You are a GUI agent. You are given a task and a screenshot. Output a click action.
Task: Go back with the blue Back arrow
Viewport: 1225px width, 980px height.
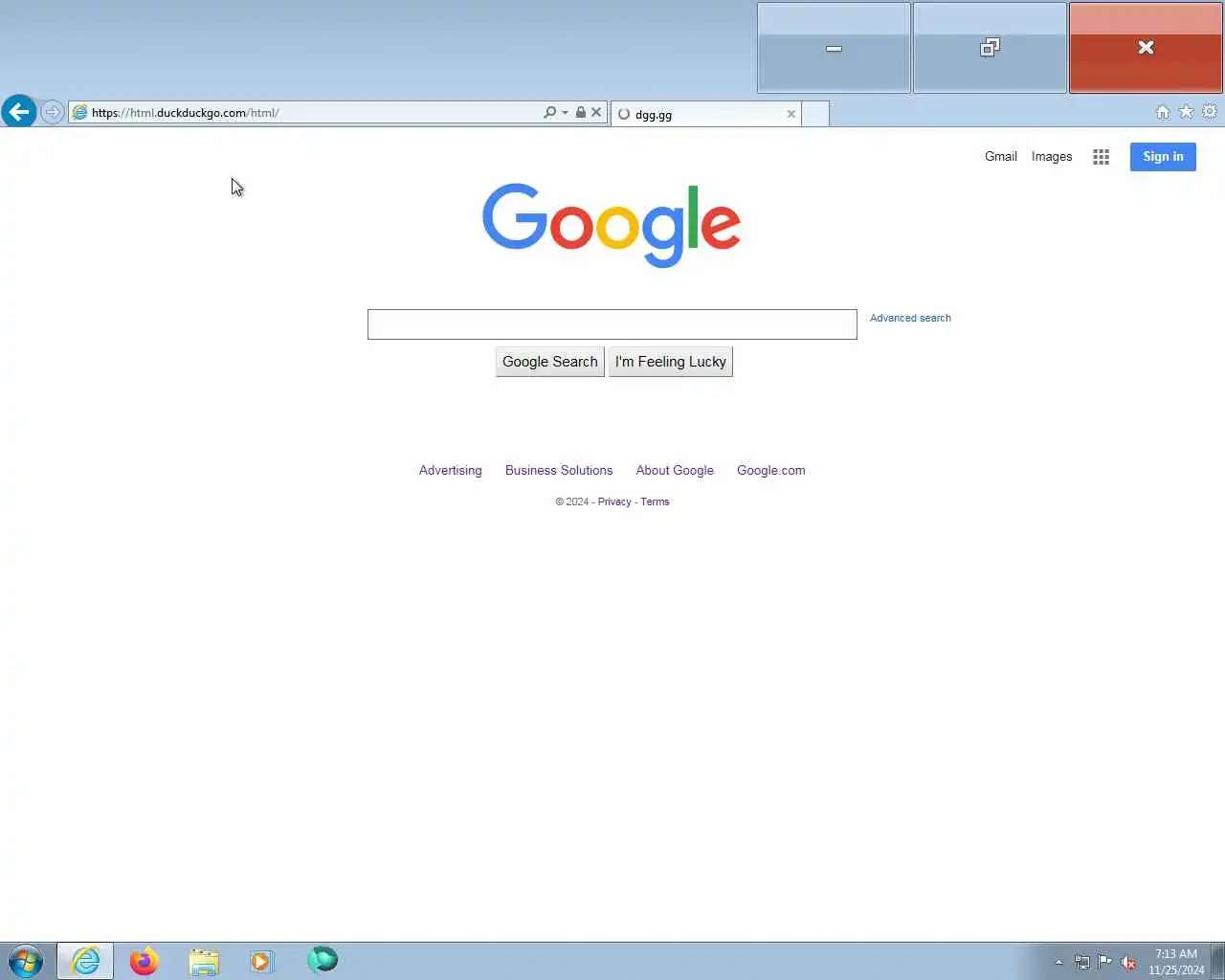click(x=18, y=112)
